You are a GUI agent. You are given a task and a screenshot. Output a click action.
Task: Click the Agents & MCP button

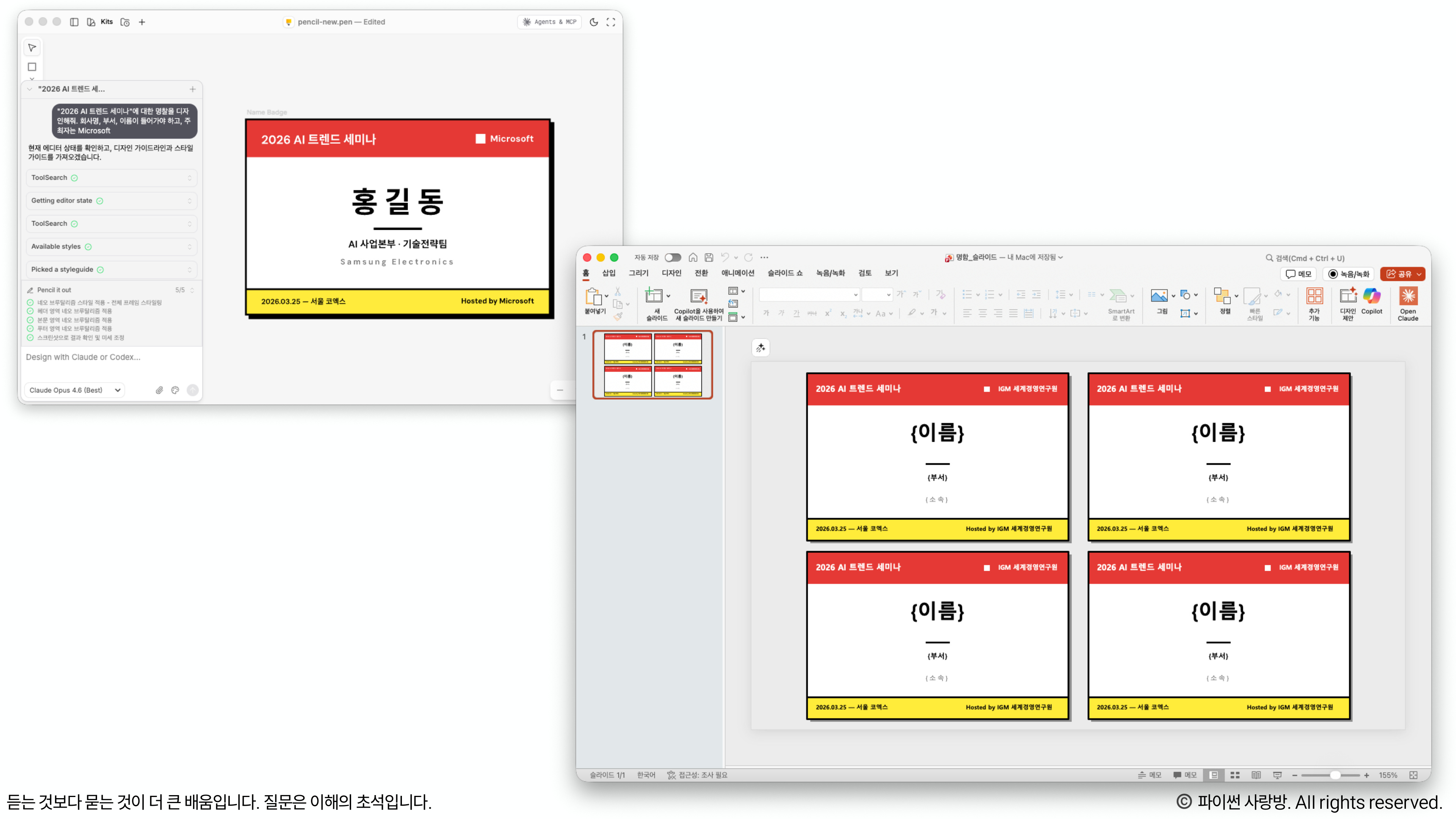(549, 22)
